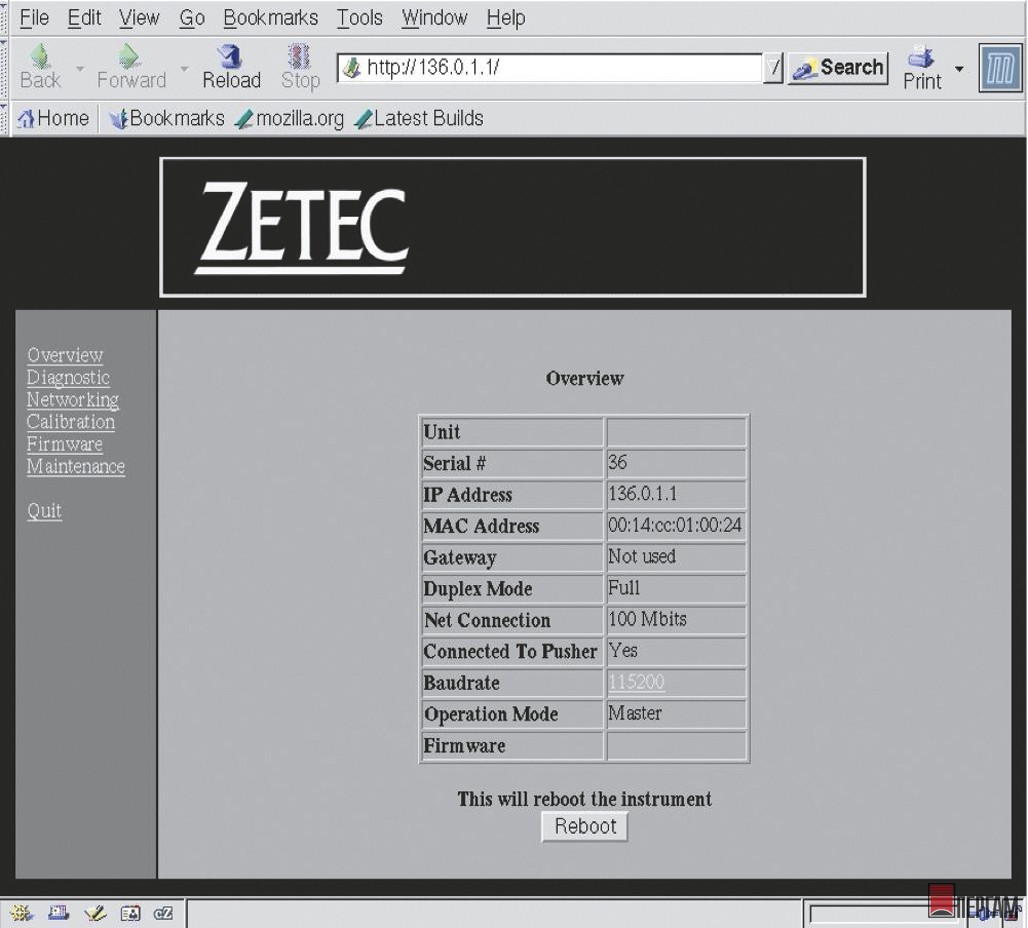Click the Reboot button
Screen dimensions: 1028x928
coord(585,826)
